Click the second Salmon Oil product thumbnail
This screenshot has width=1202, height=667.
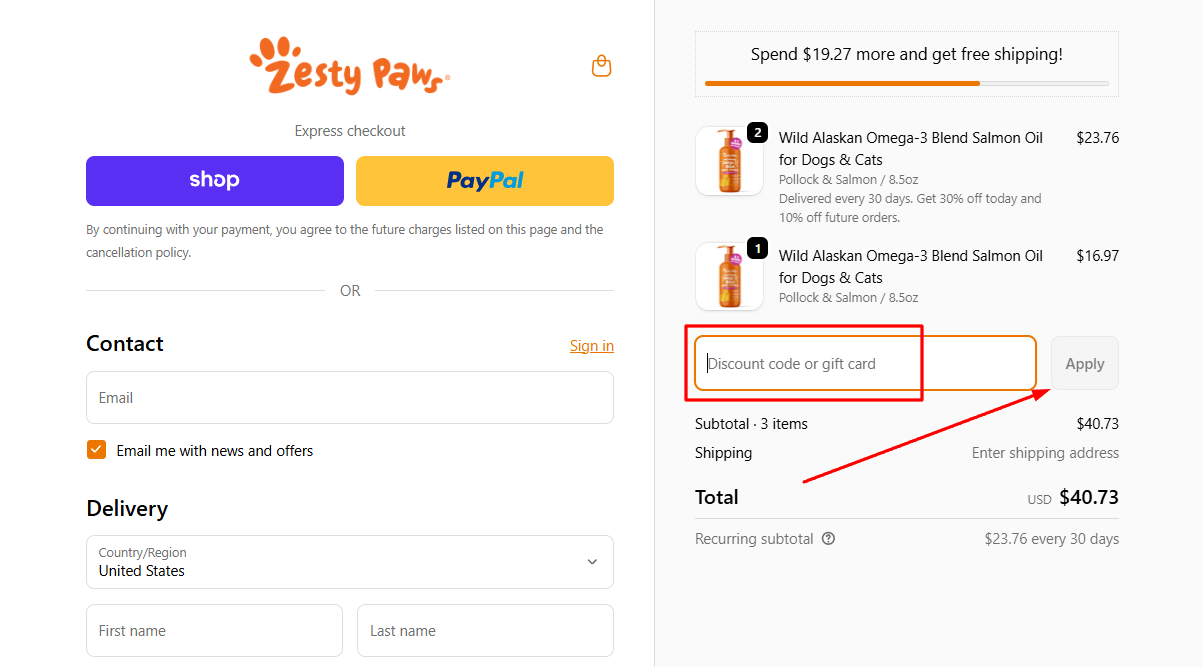[729, 277]
